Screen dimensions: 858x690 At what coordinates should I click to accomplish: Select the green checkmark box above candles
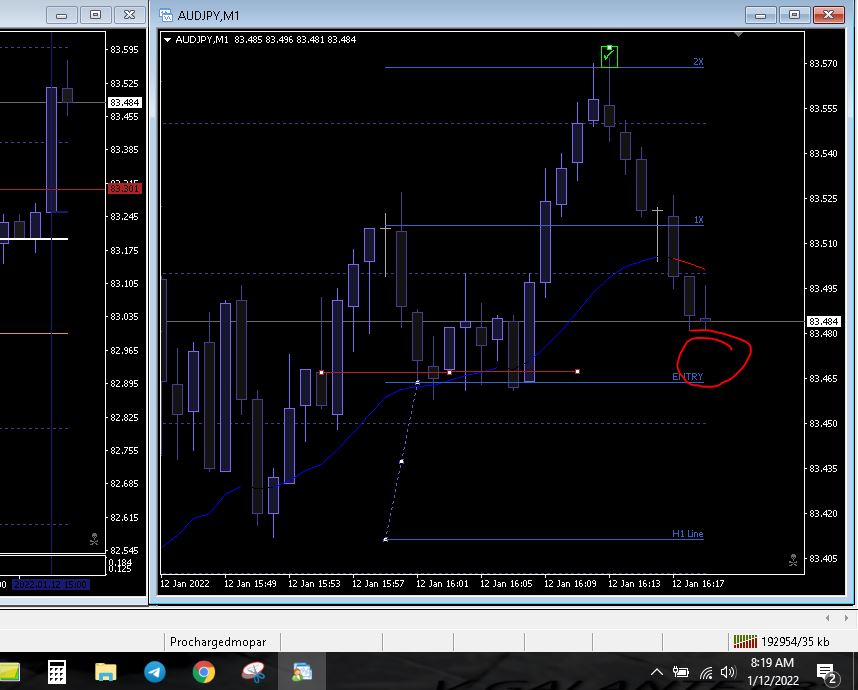pos(609,56)
